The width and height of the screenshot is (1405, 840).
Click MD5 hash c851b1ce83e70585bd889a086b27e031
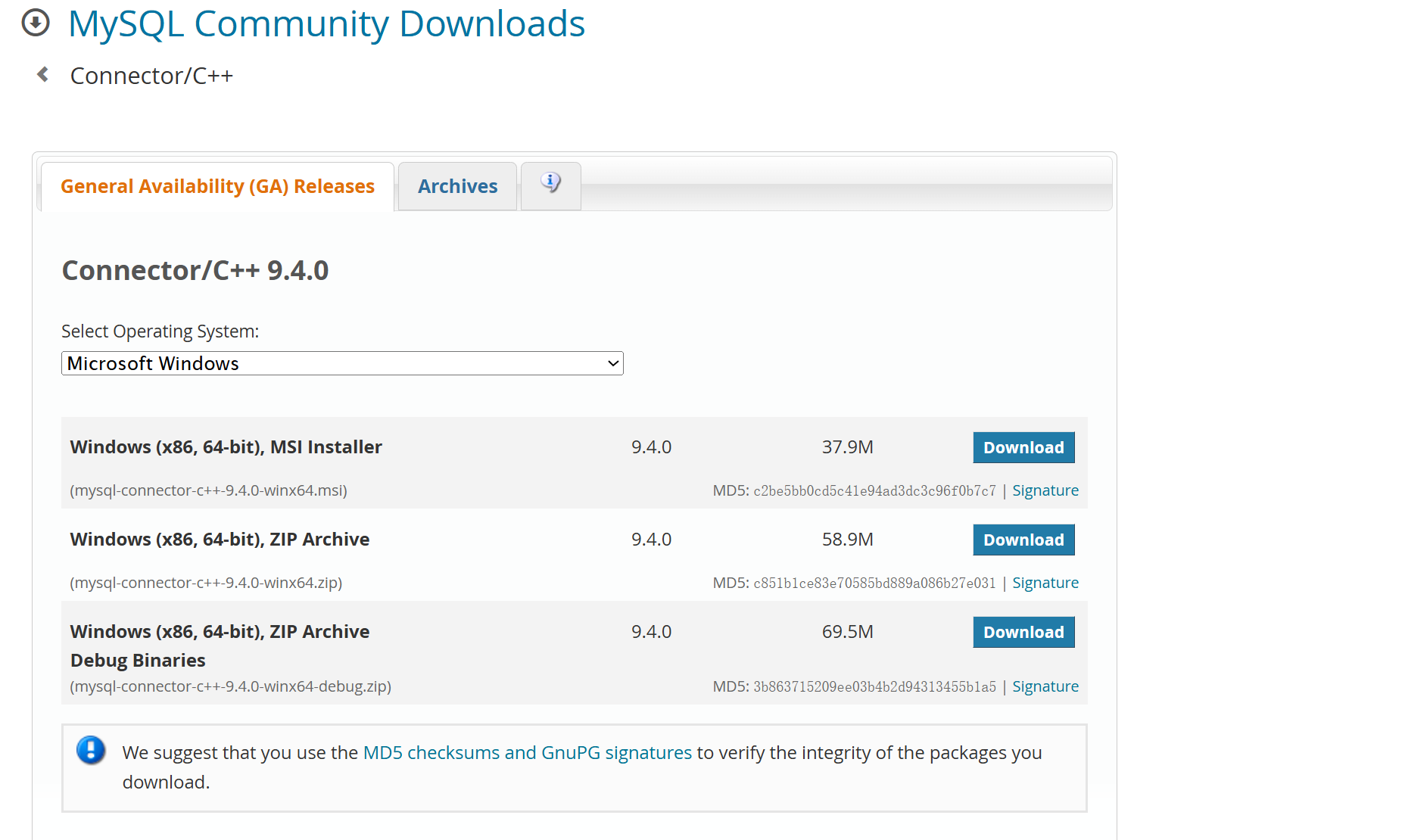(x=874, y=583)
